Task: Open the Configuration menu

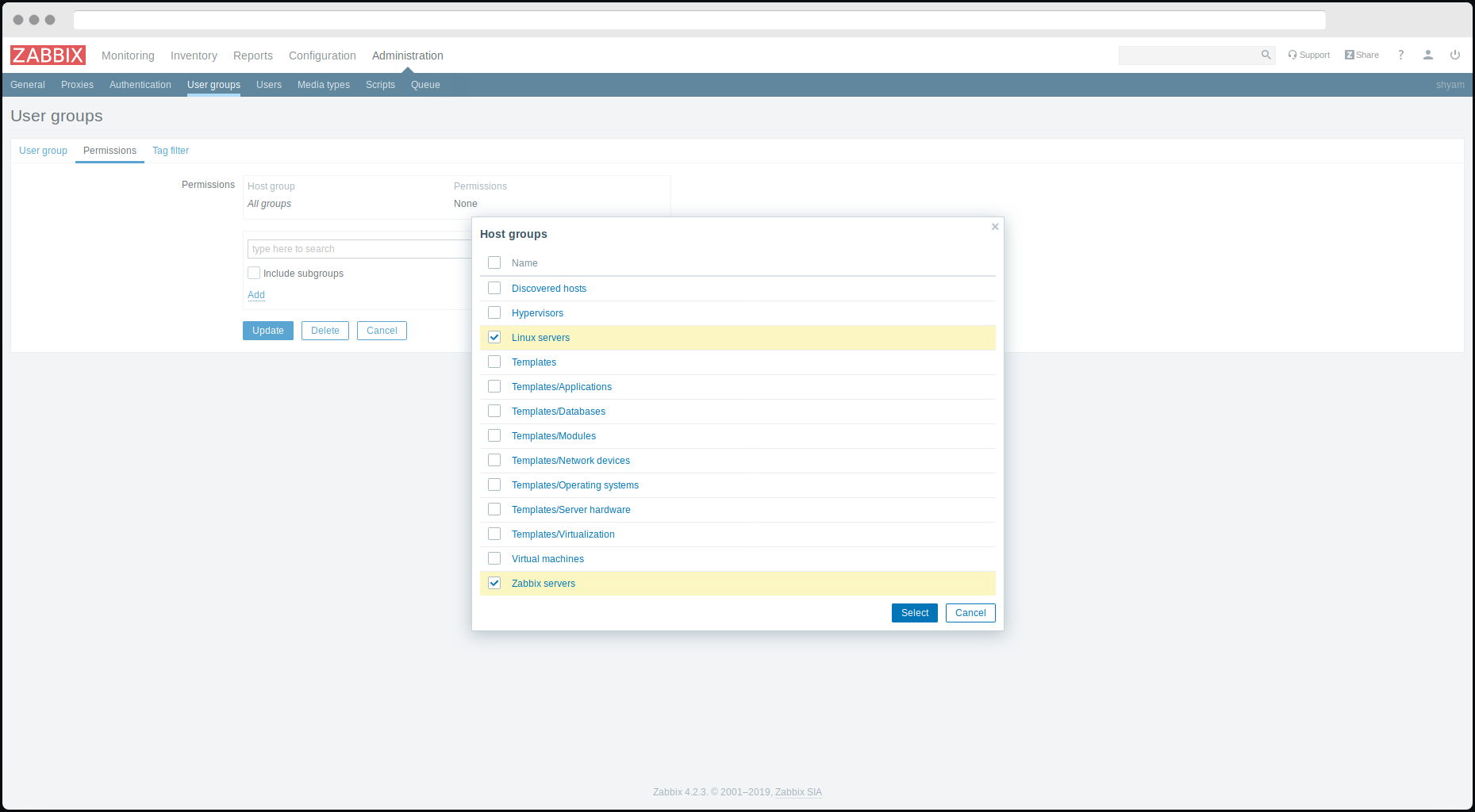Action: (322, 56)
